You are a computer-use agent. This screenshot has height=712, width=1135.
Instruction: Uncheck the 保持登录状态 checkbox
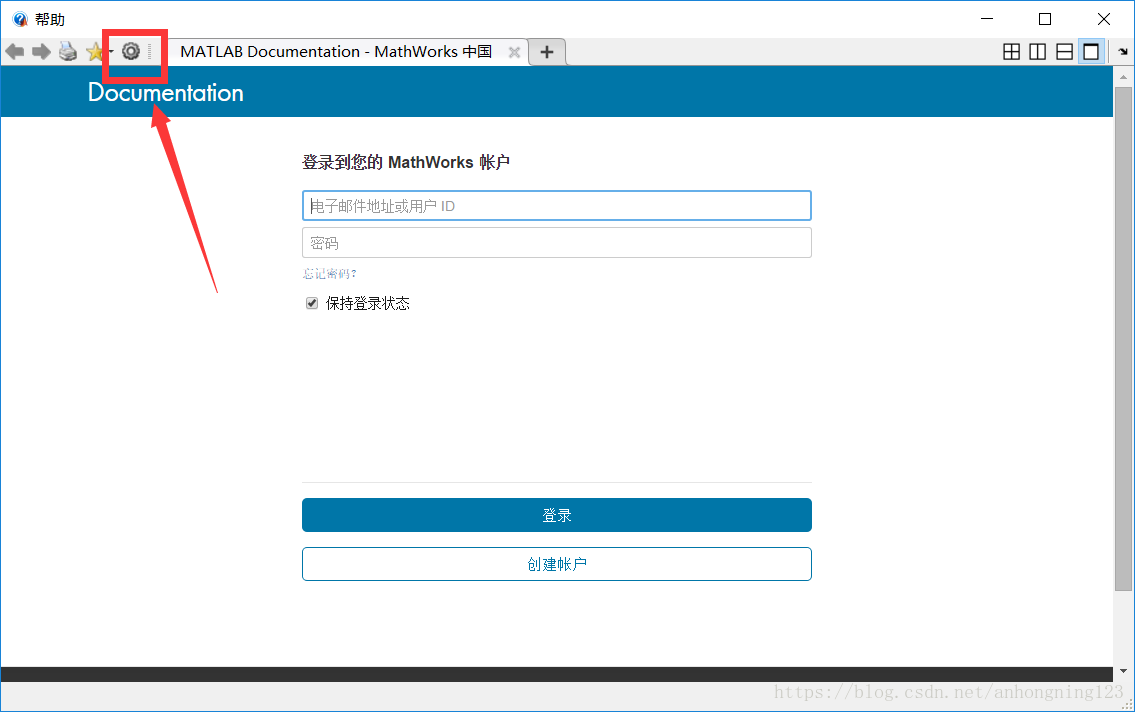(x=311, y=302)
